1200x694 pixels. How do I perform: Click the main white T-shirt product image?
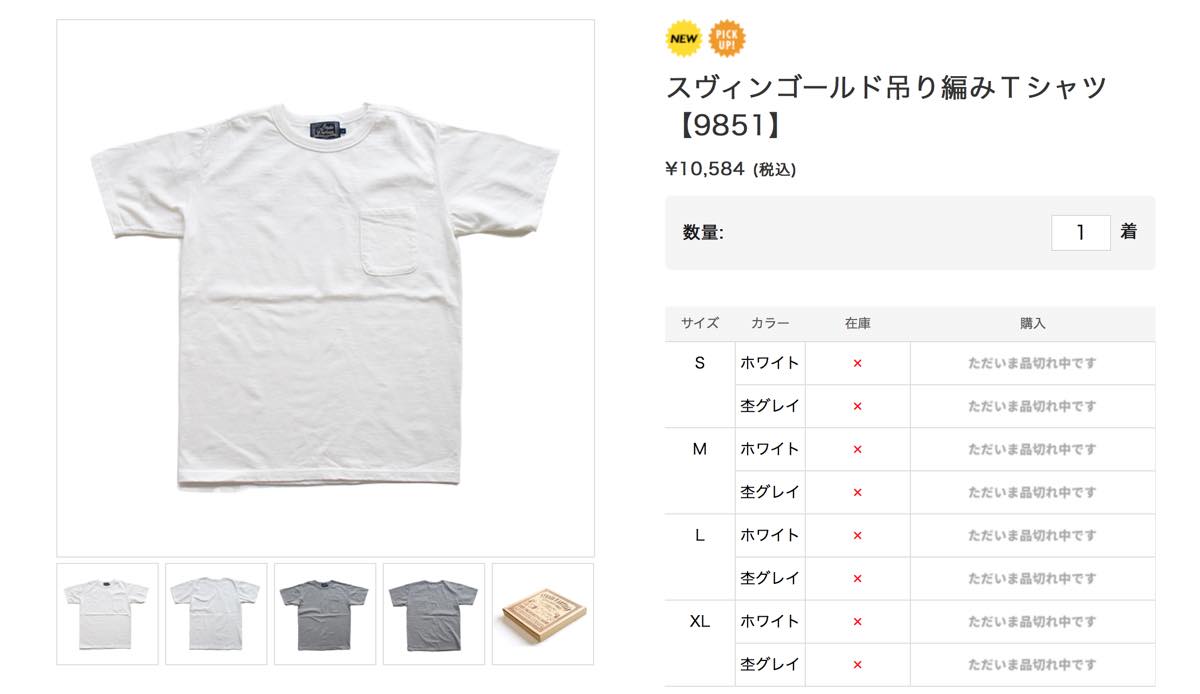tap(325, 288)
